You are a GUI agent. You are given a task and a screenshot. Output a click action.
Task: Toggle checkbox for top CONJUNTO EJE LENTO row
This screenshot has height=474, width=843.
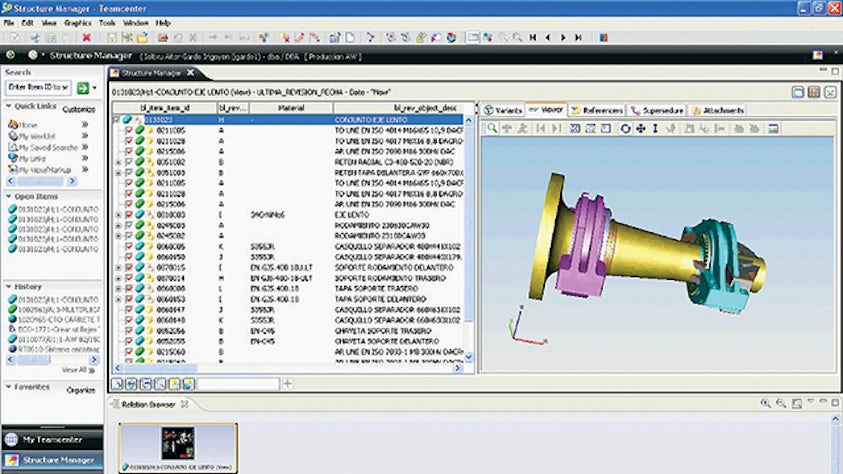[x=117, y=120]
